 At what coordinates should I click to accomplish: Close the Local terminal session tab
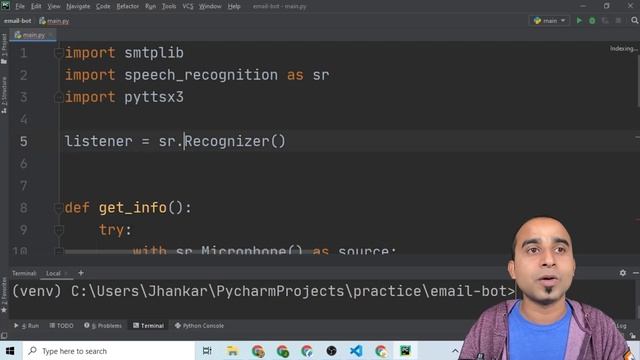pyautogui.click(x=67, y=273)
